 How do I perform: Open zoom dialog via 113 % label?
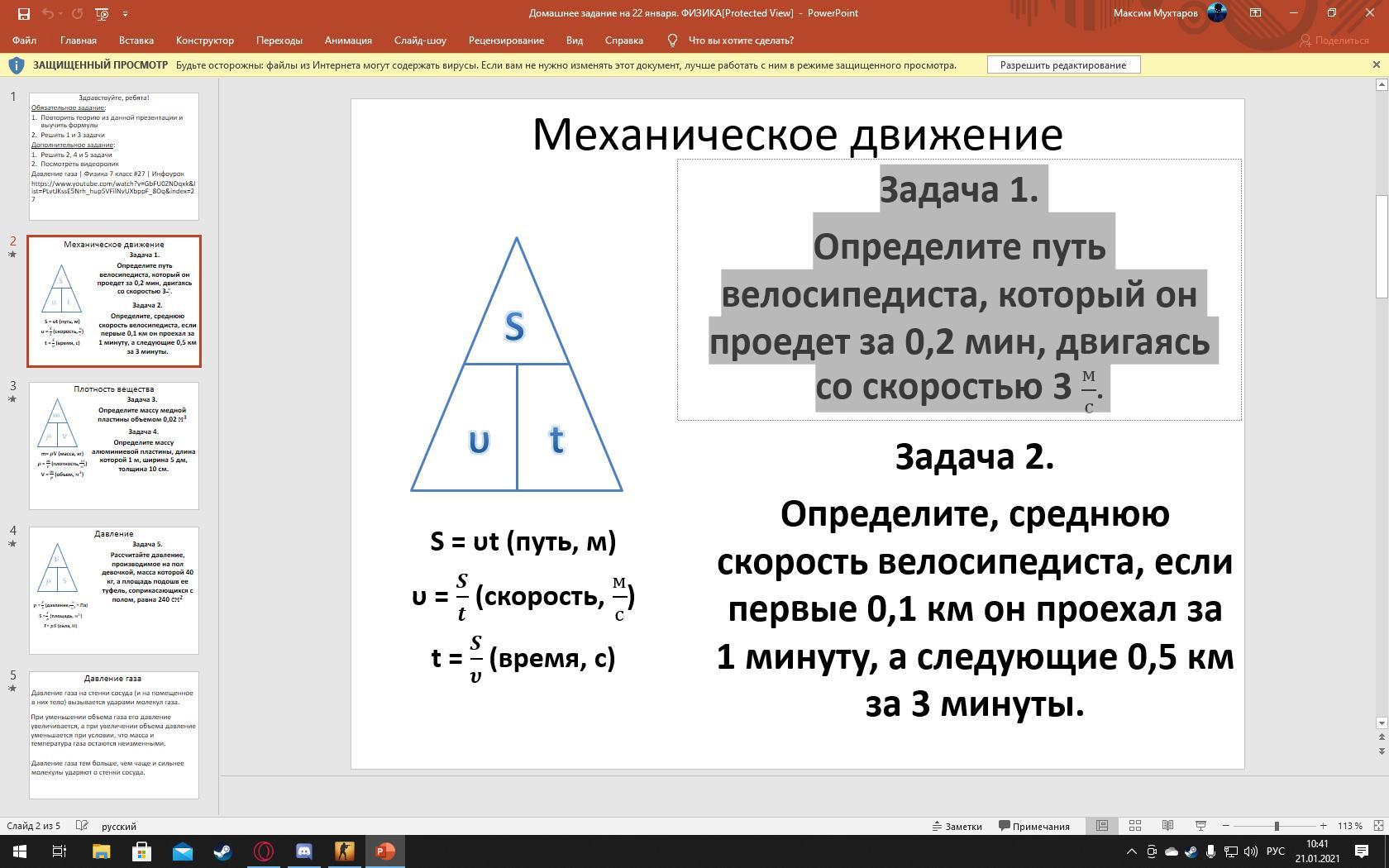pyautogui.click(x=1350, y=826)
